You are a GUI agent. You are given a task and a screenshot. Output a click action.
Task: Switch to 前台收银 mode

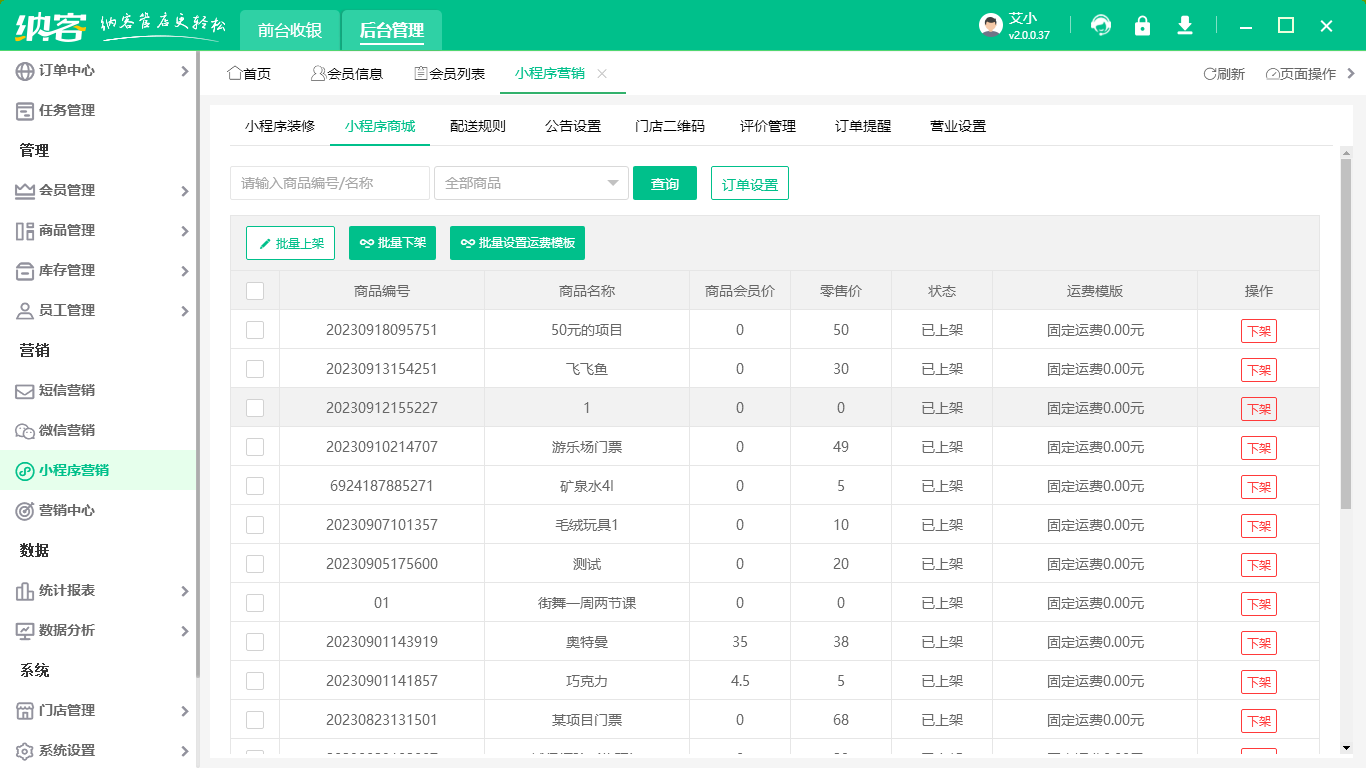288,30
